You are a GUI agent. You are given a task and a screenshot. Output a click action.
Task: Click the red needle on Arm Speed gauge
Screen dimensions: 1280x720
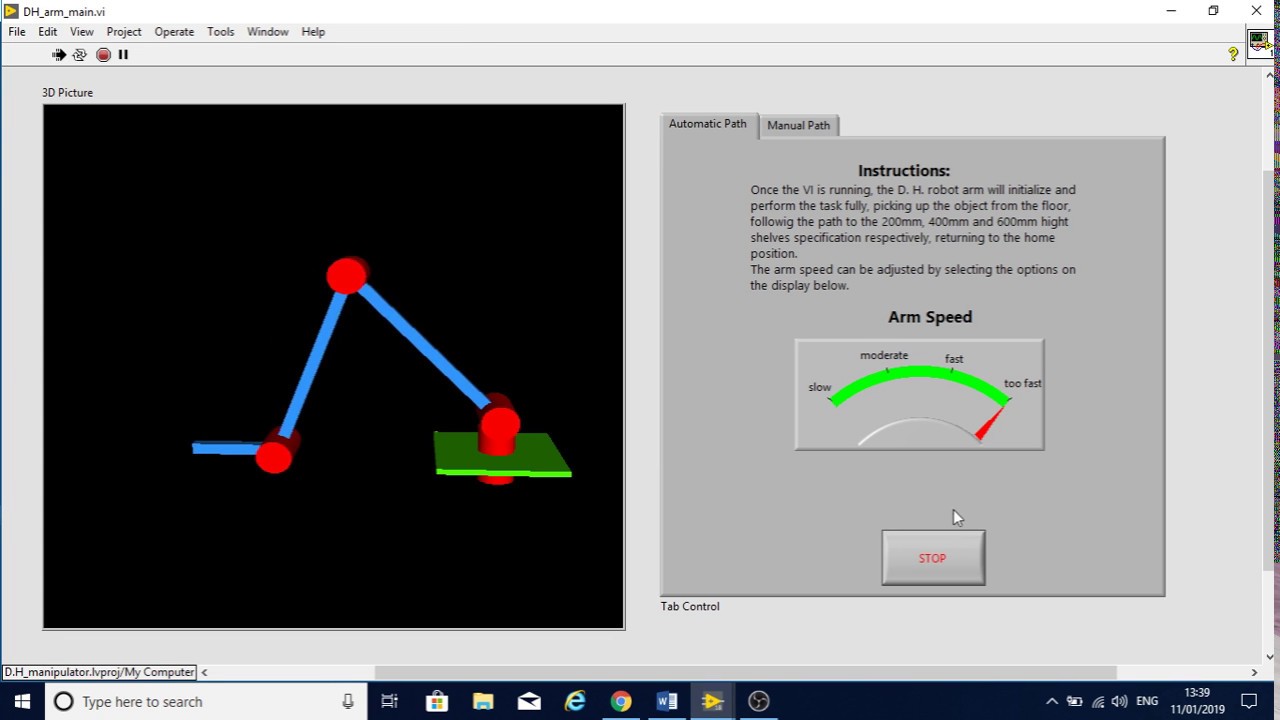[x=988, y=425]
